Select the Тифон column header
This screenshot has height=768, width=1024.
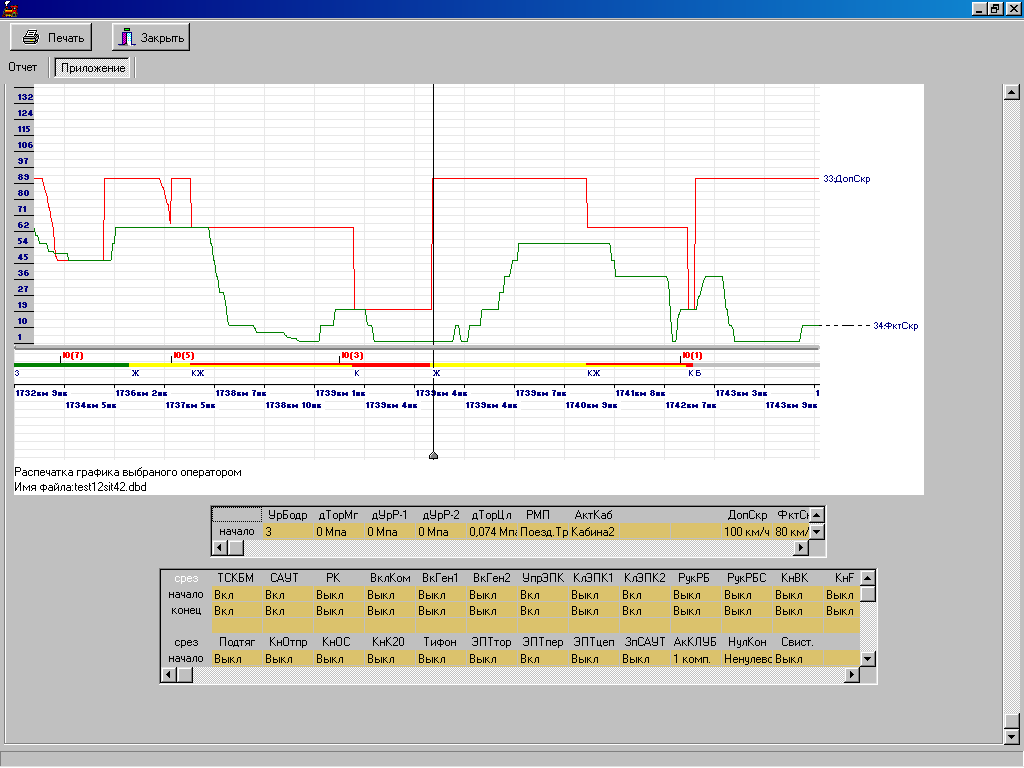[440, 642]
